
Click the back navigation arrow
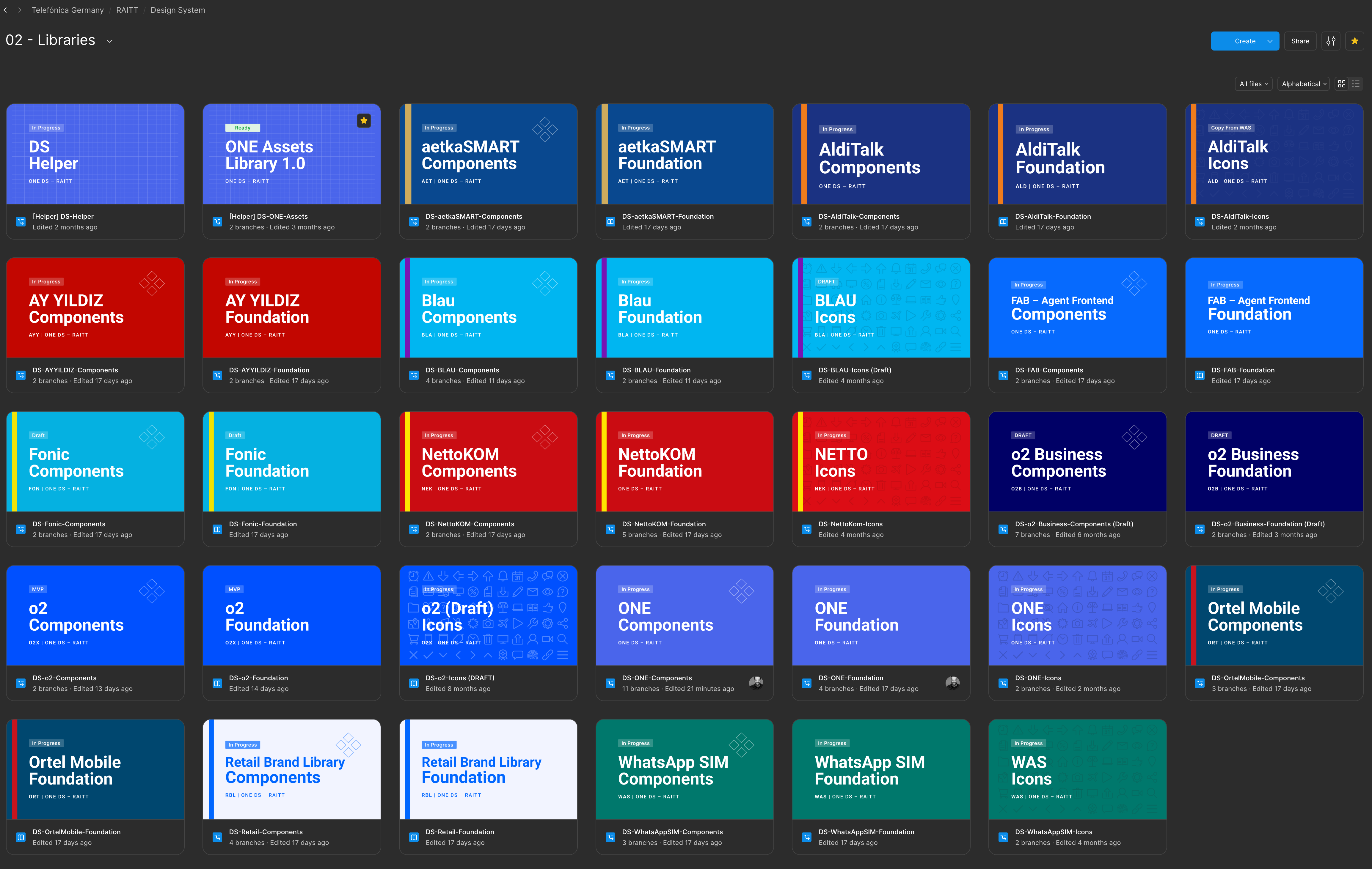point(6,10)
